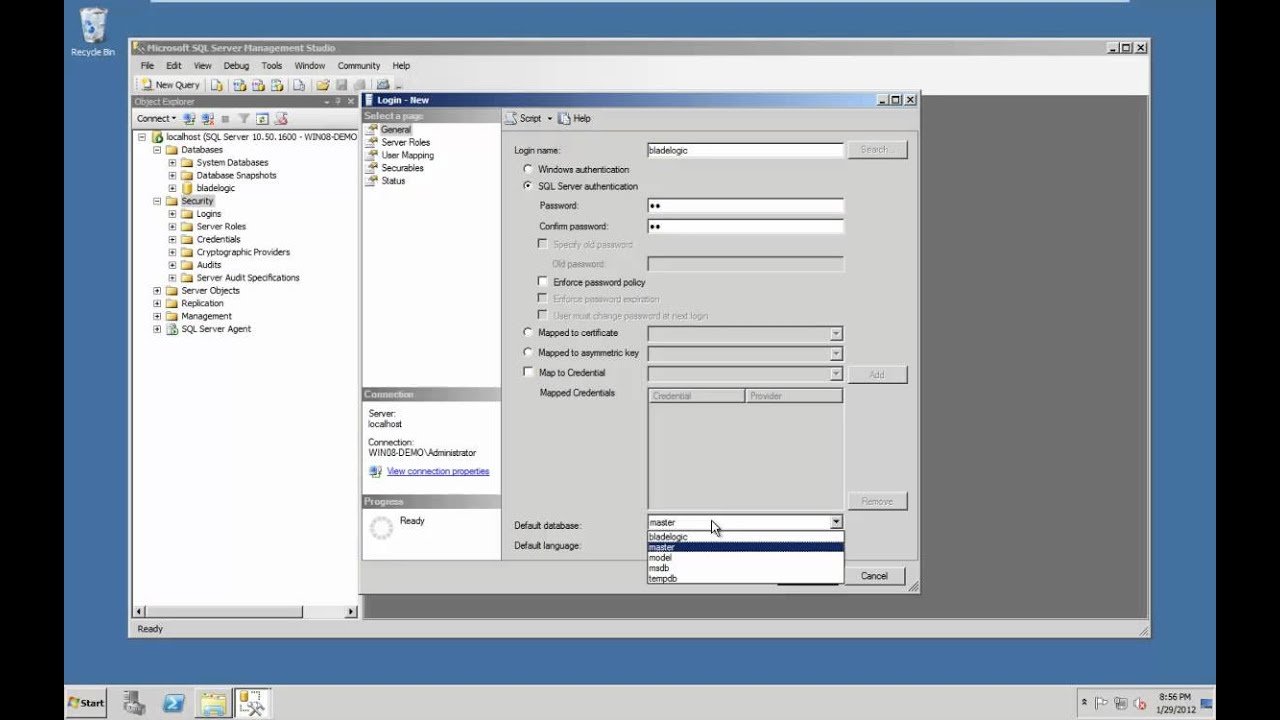This screenshot has height=720, width=1280.
Task: Switch to the Server Roles page
Action: point(405,143)
